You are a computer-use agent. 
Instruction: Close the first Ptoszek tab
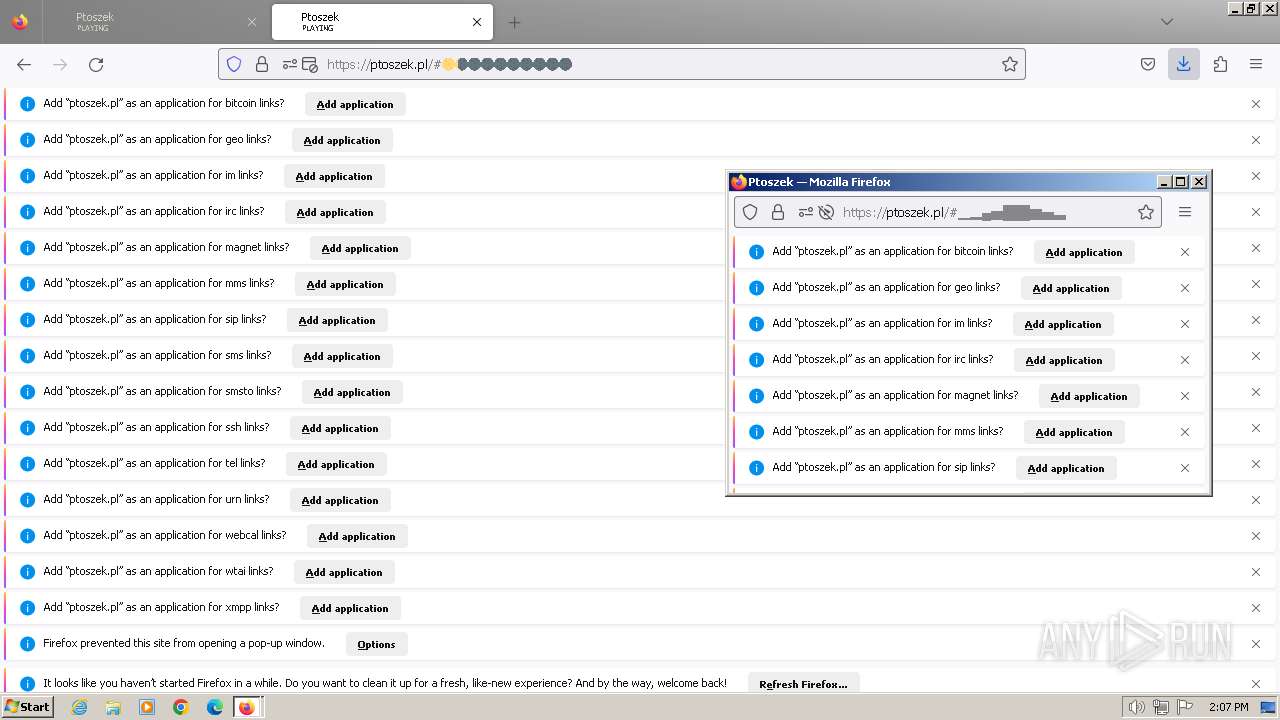coord(252,22)
